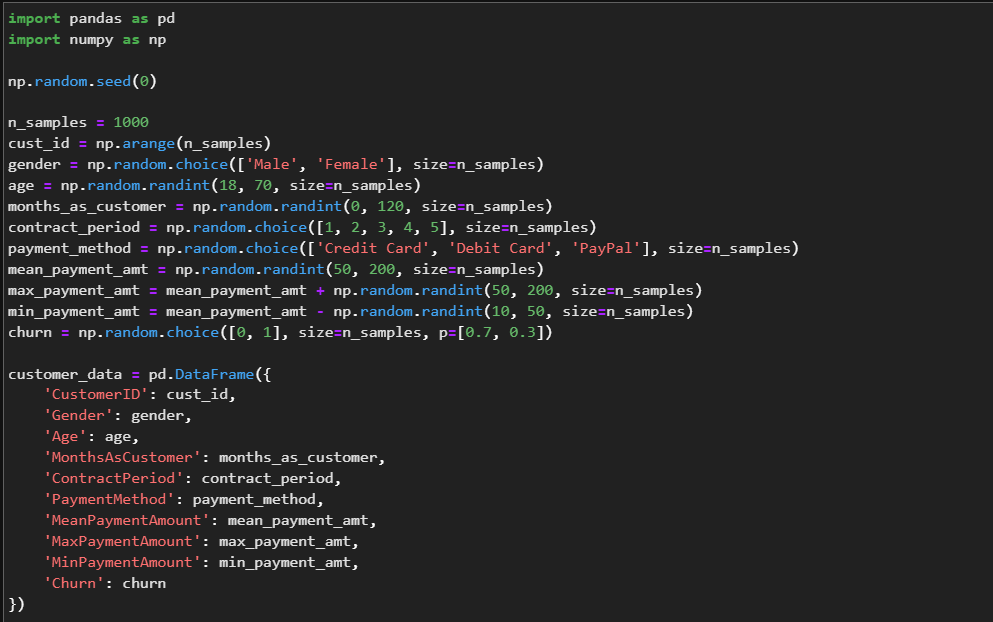Click the age variable definition
Screen dimensions: 993x622
[214, 186]
